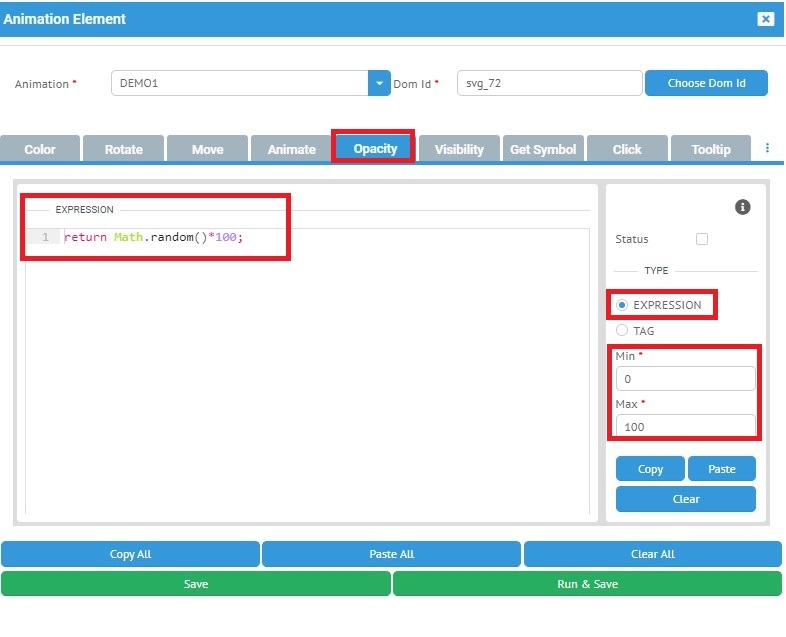Select the Get Symbol tab

pos(543,149)
